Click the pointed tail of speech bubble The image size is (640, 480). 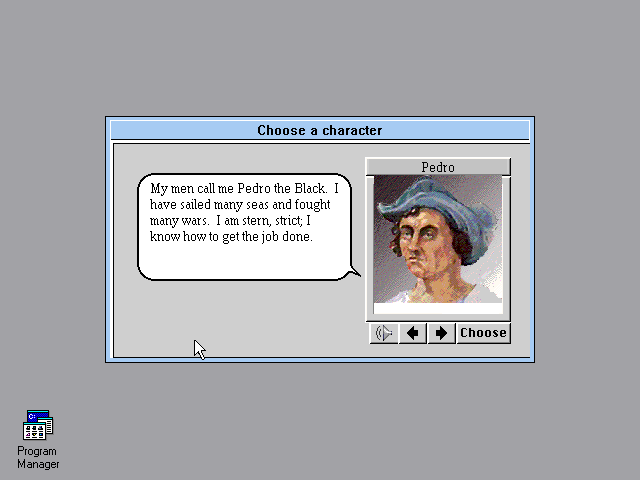click(x=354, y=271)
